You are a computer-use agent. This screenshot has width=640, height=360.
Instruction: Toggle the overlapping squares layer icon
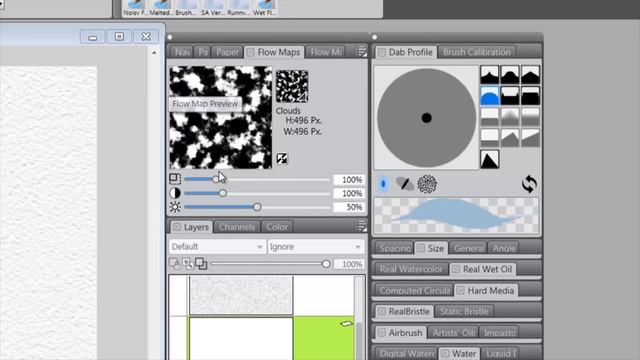(x=201, y=264)
